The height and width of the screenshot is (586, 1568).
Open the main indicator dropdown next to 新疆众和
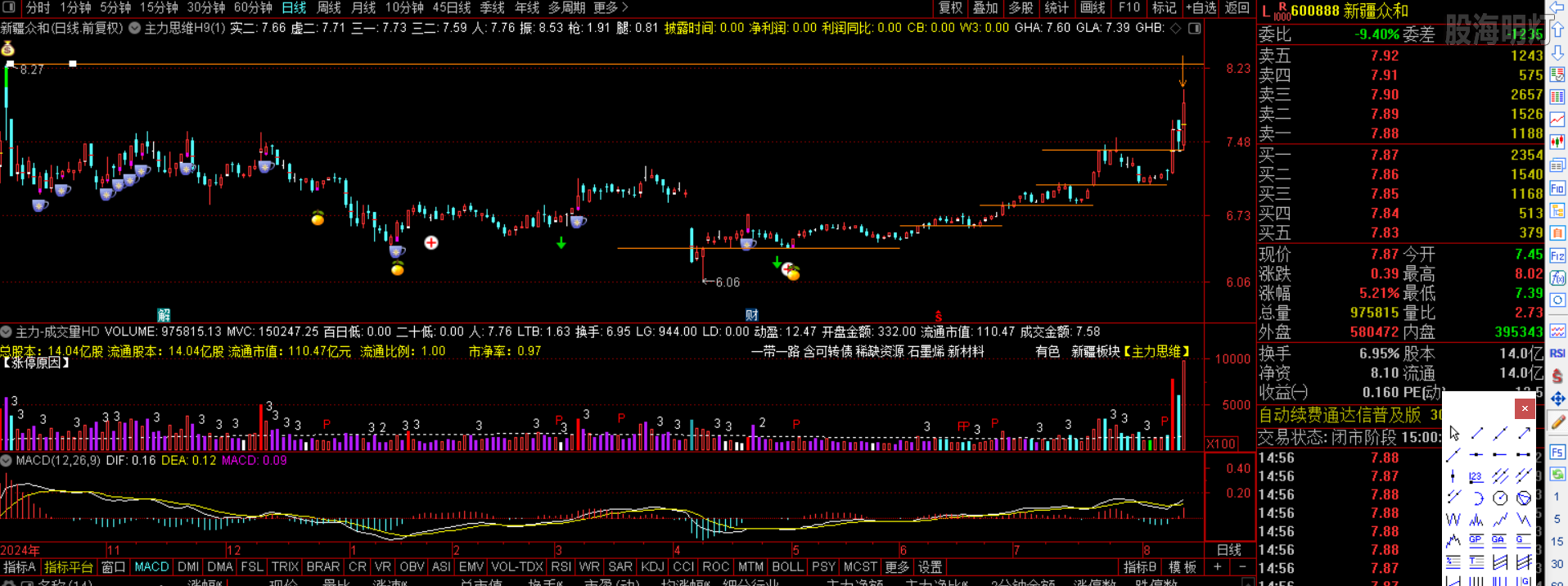point(134,28)
